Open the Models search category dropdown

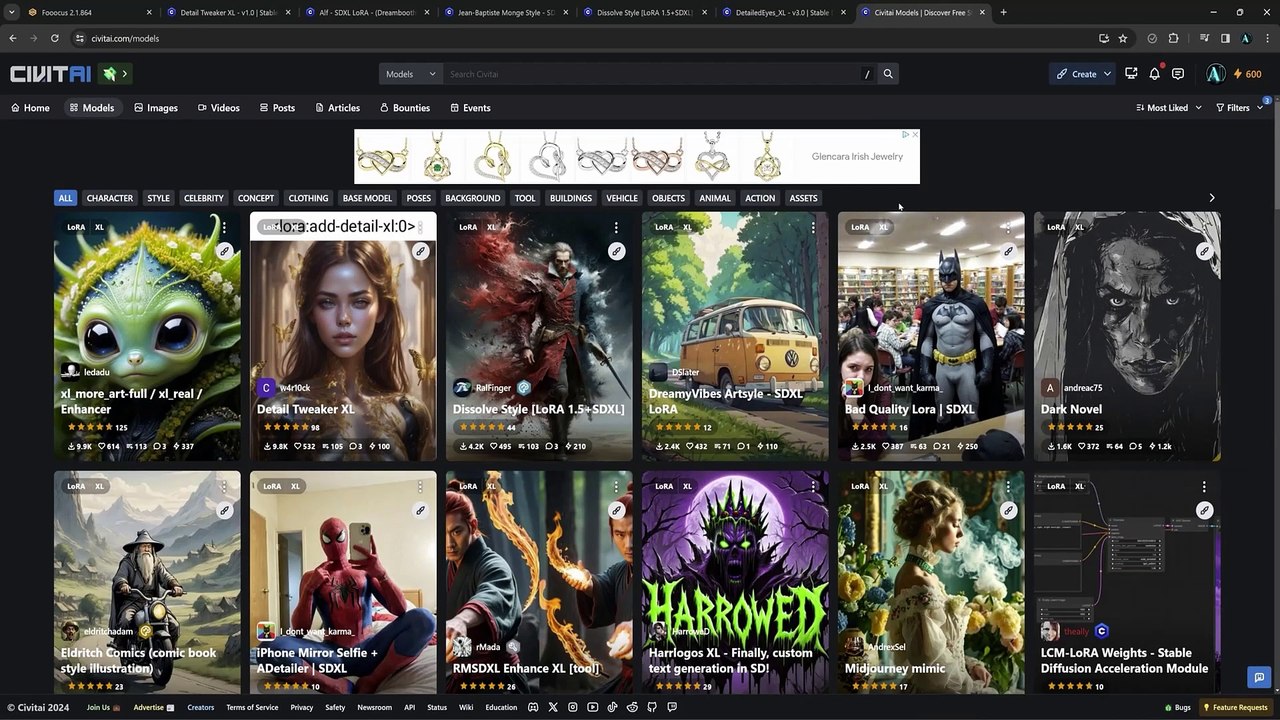411,74
